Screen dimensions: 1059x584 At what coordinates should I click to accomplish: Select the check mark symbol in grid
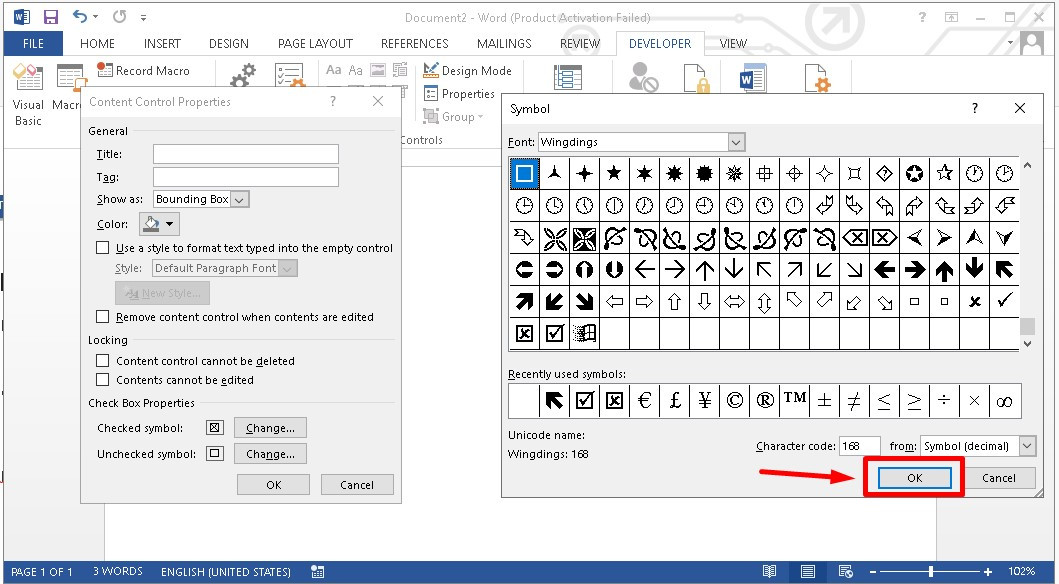1004,300
